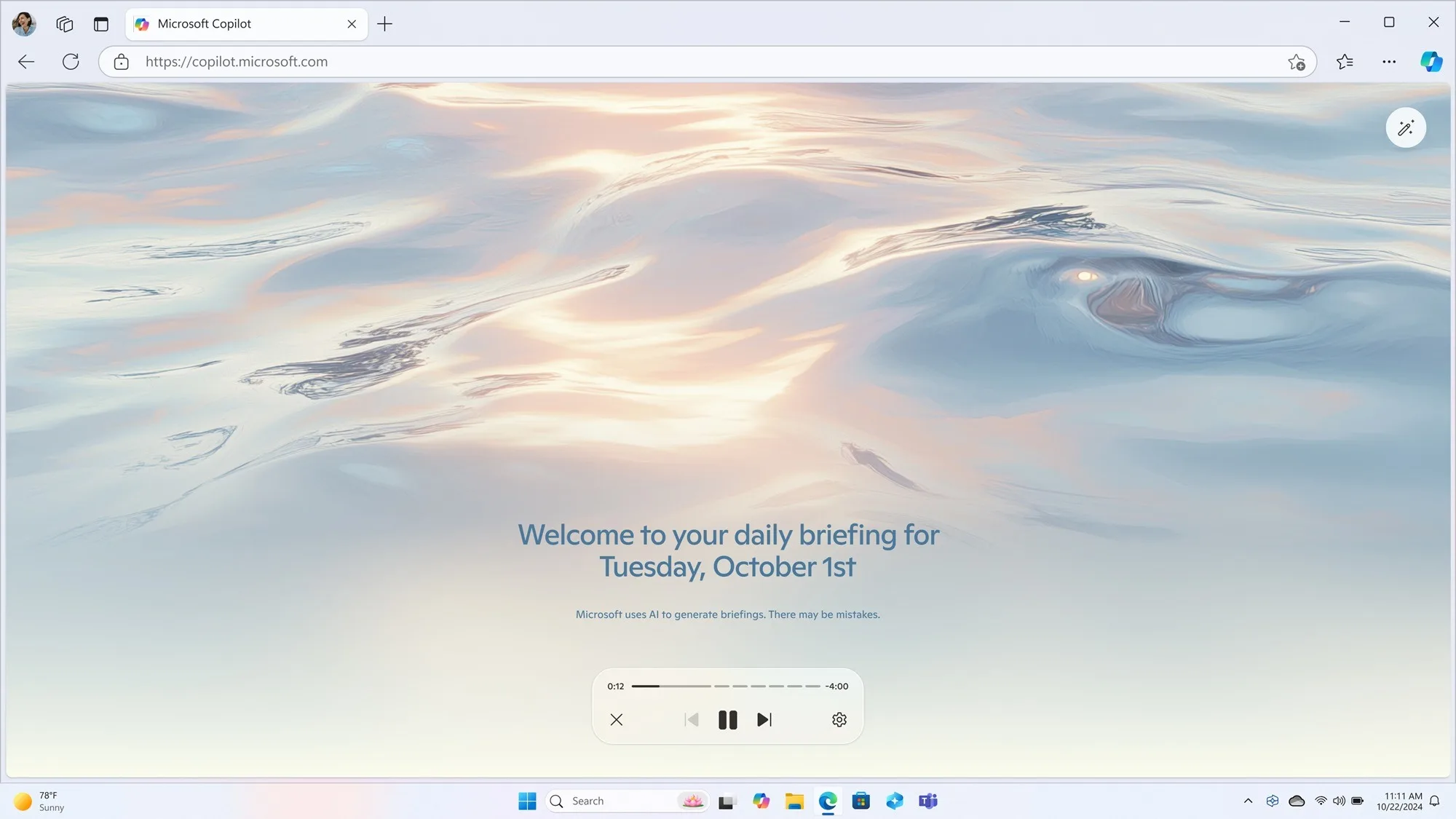Click the Edge profile avatar icon
The image size is (1456, 819).
[x=24, y=23]
